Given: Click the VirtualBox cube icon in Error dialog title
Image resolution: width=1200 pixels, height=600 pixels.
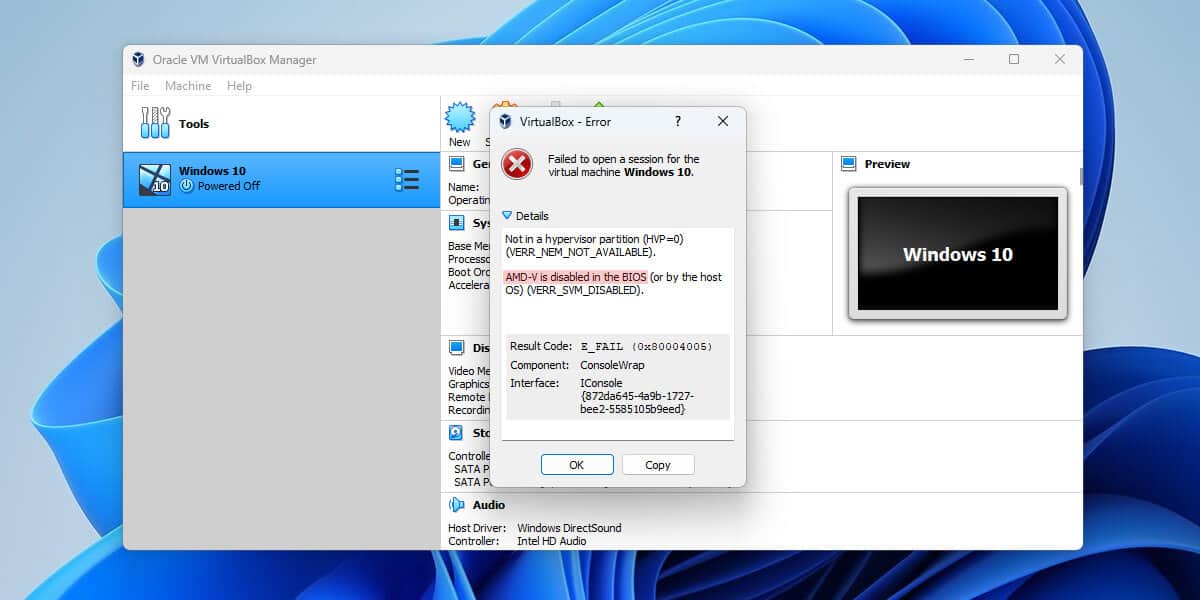Looking at the screenshot, I should click(505, 121).
